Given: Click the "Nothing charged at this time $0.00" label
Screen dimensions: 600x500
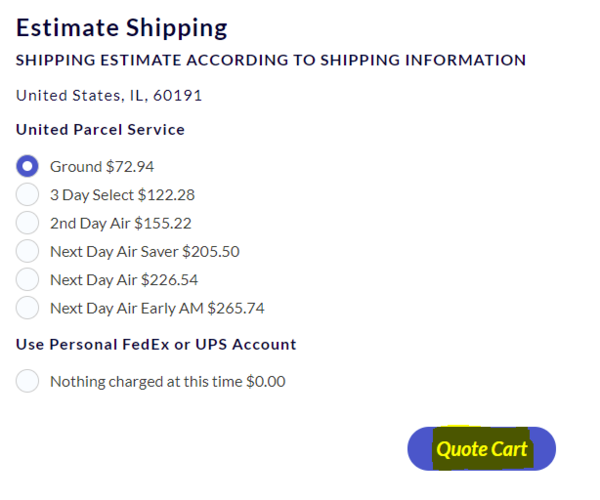Looking at the screenshot, I should pyautogui.click(x=167, y=381).
